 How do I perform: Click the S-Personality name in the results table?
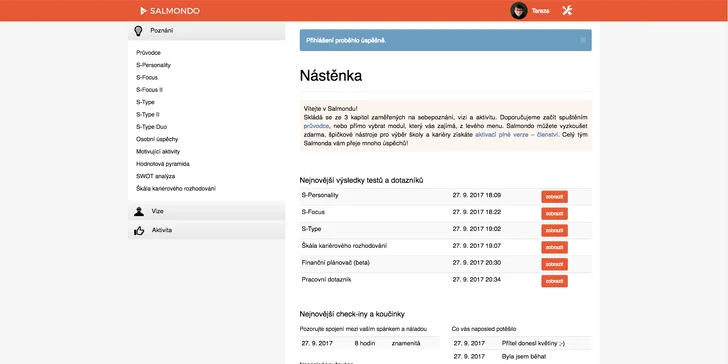(320, 195)
